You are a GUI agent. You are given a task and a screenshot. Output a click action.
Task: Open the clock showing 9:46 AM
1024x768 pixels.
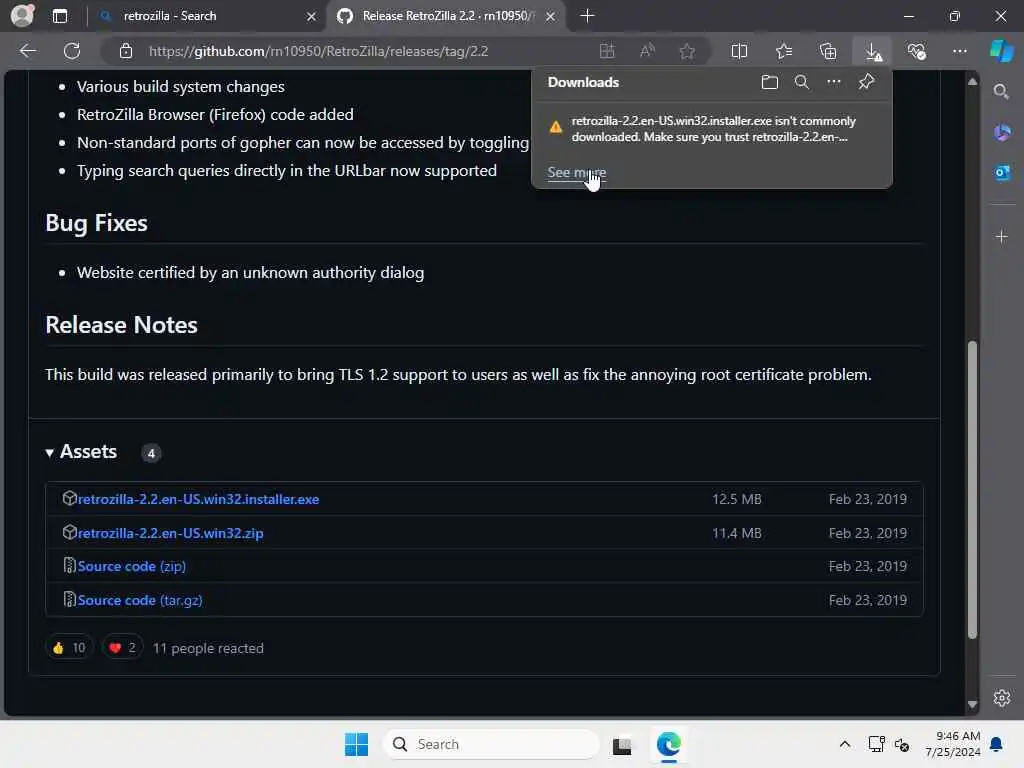pyautogui.click(x=952, y=744)
